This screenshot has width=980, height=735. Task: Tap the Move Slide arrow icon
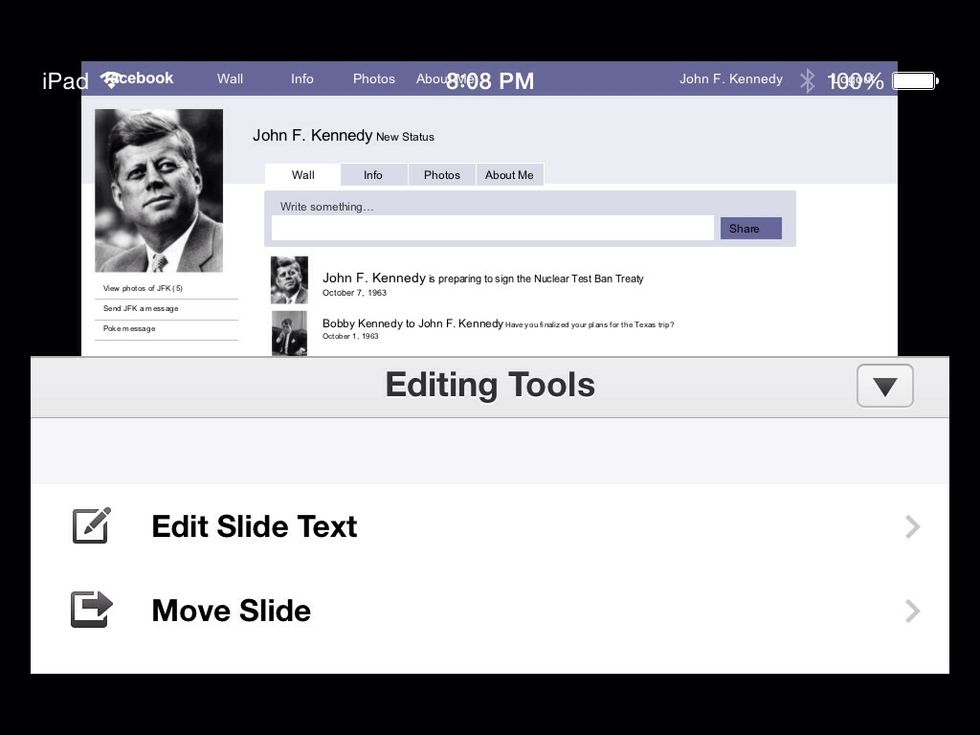91,610
